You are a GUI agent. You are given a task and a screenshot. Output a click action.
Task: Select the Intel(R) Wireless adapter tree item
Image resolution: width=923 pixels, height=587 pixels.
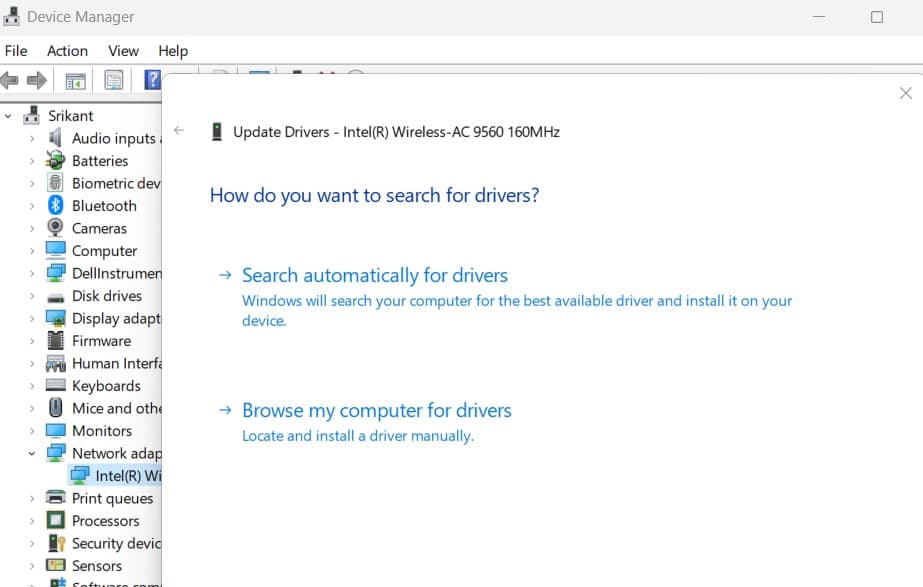(x=116, y=476)
